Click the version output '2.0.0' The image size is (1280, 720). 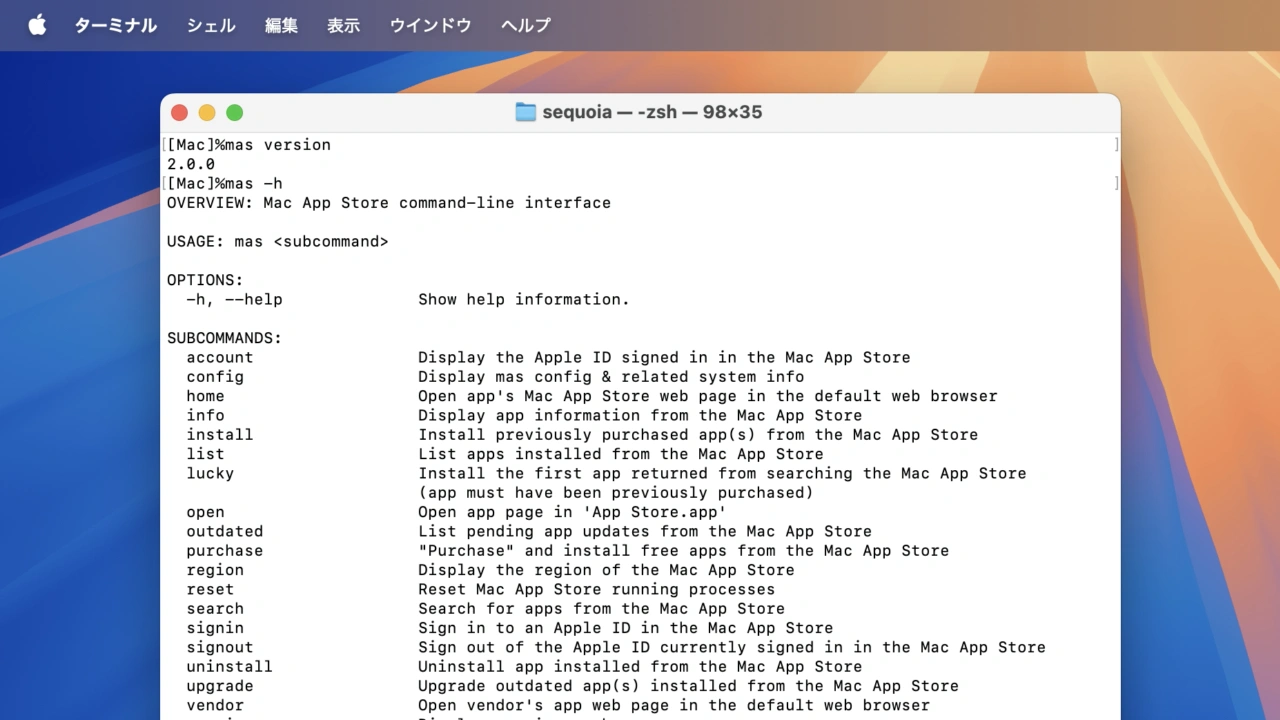pos(190,164)
